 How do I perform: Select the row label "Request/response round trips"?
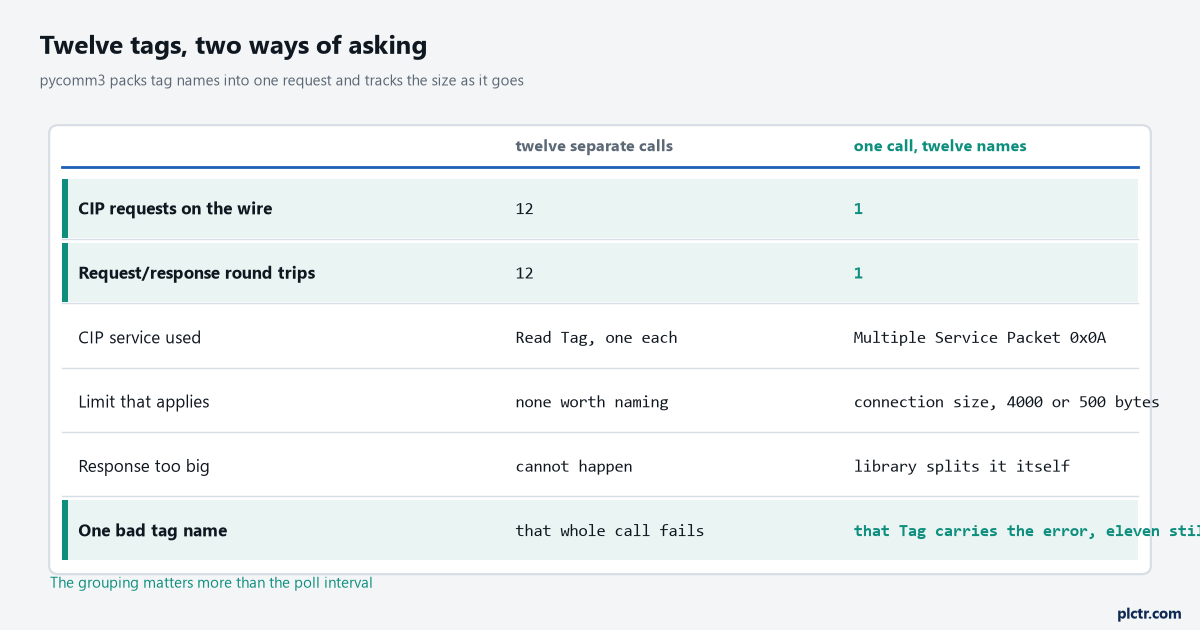pos(196,273)
